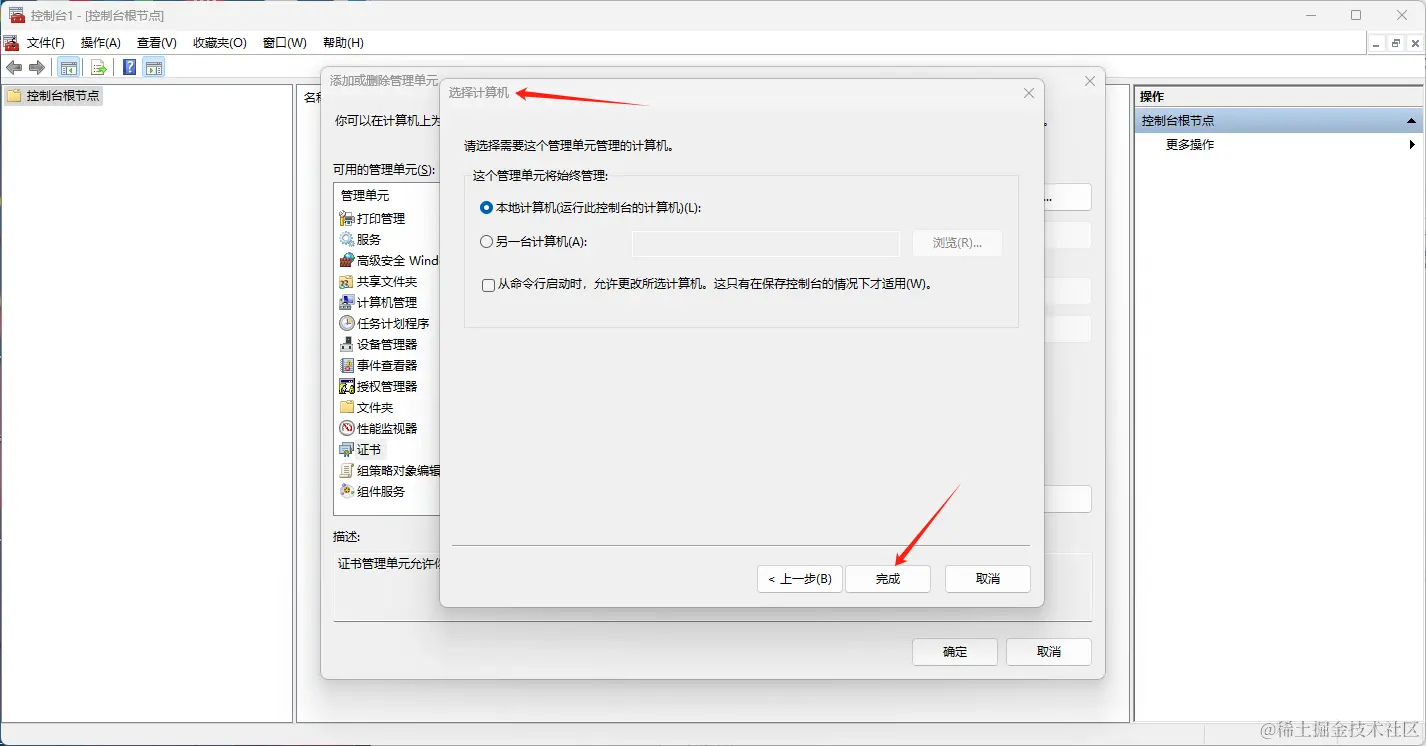Toggle the show/hide action pane icon
1426x746 pixels.
point(153,67)
